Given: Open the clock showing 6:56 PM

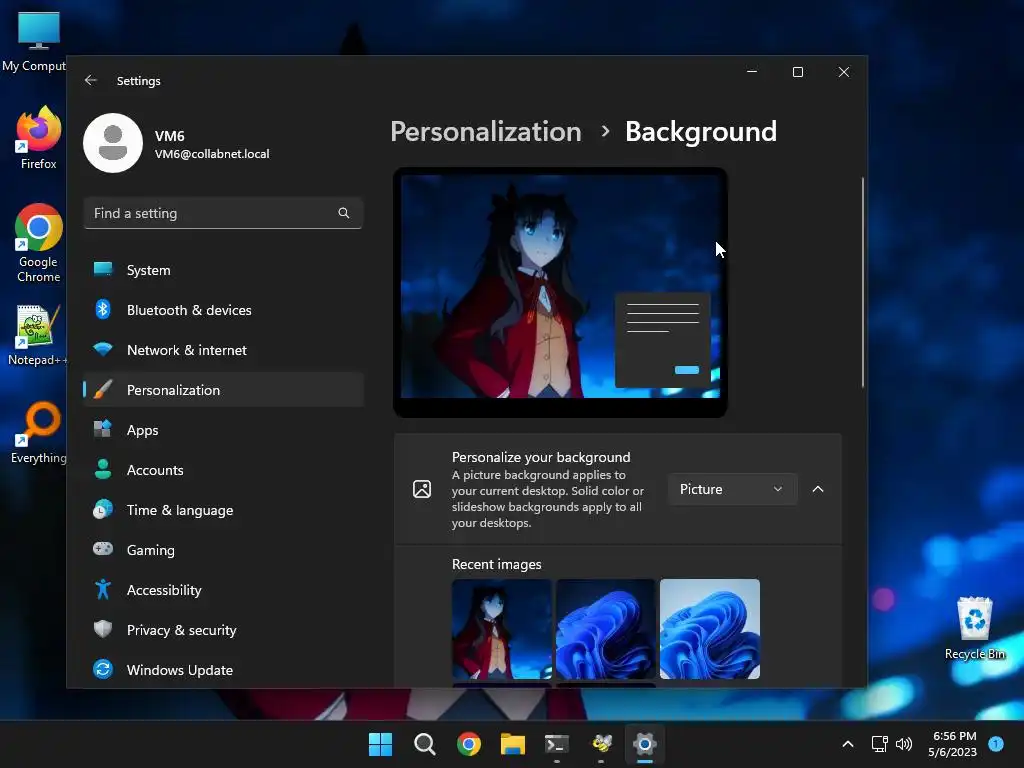Looking at the screenshot, I should coord(953,744).
